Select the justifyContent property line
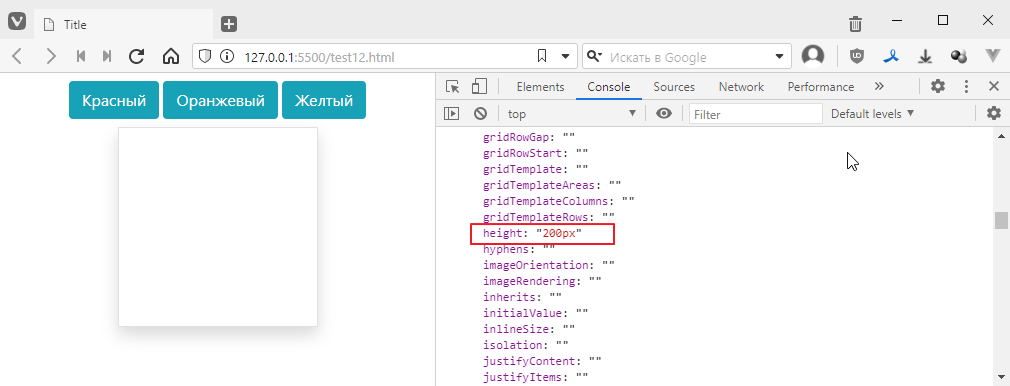Screen dimensions: 1010x386 [542, 361]
